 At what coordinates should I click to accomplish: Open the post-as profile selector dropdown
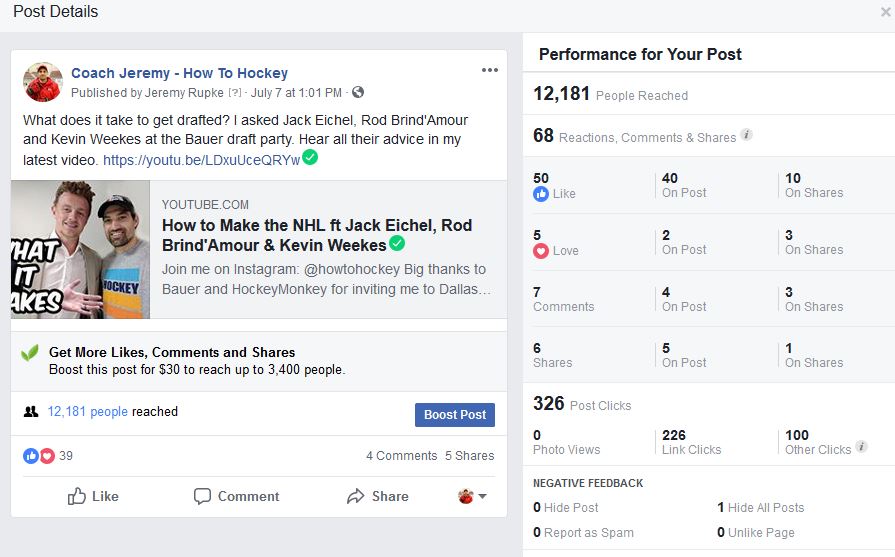pyautogui.click(x=472, y=497)
